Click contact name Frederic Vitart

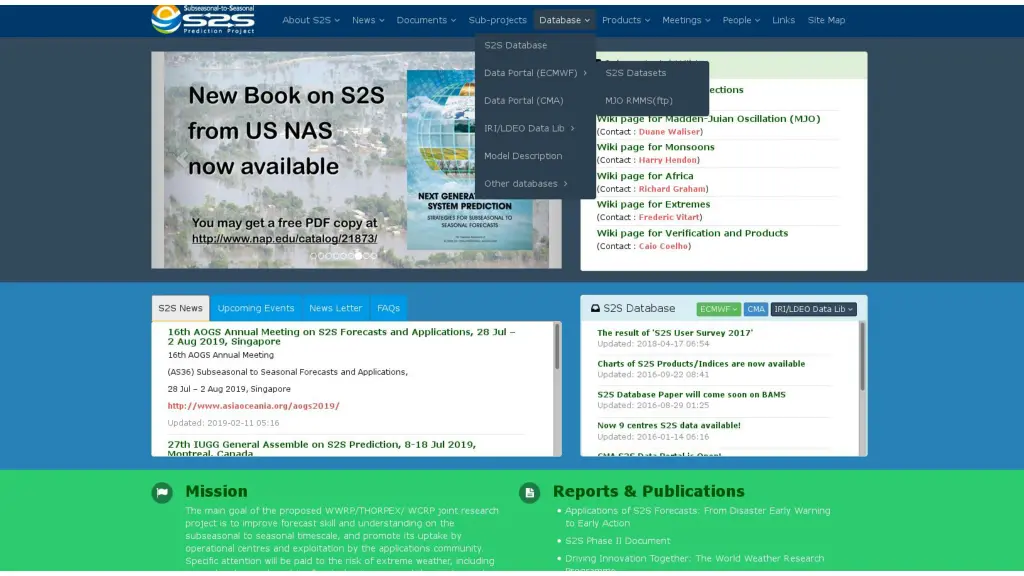click(669, 217)
